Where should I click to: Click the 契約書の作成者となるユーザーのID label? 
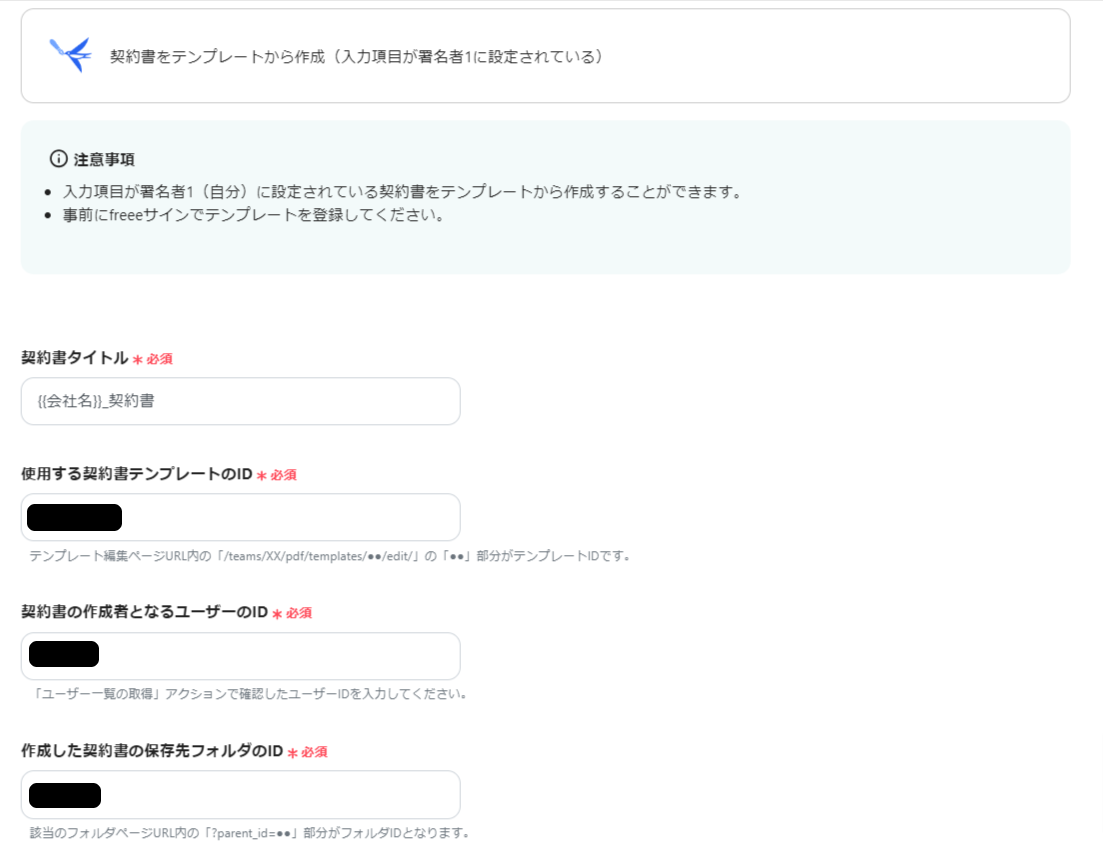point(144,611)
